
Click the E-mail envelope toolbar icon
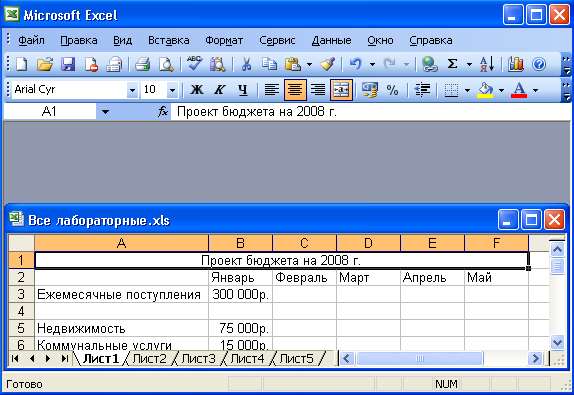(x=114, y=64)
